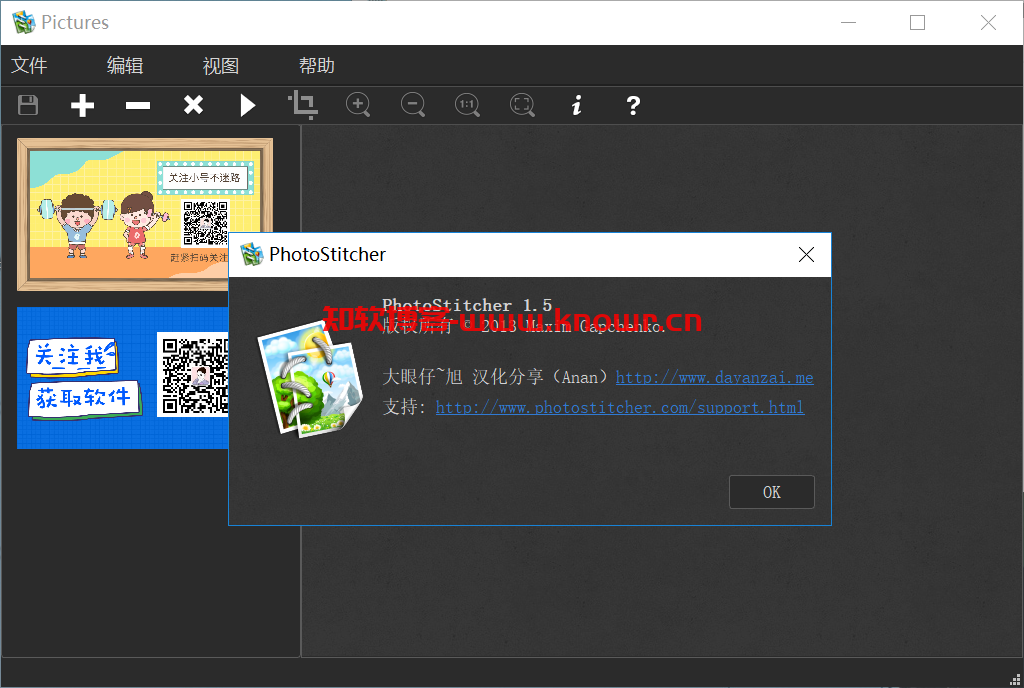Image resolution: width=1024 pixels, height=688 pixels.
Task: Click the Fit to window zoom icon
Action: (x=522, y=104)
